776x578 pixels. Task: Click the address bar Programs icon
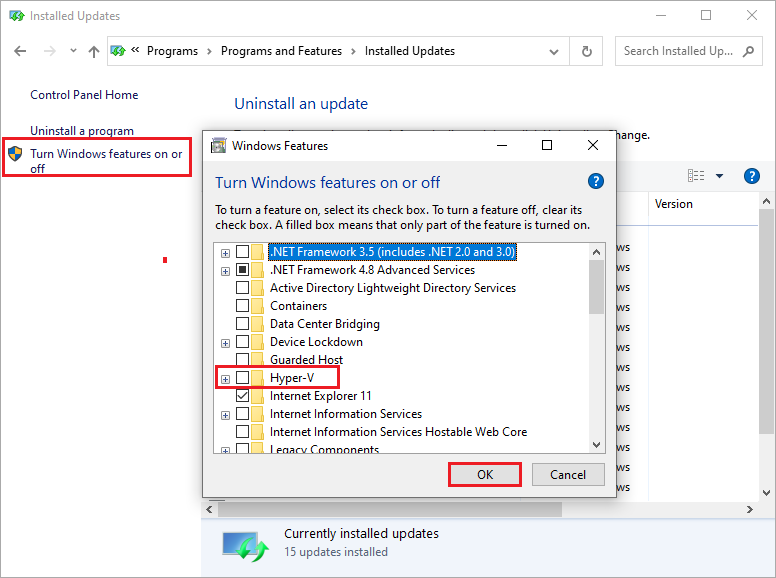pos(118,51)
